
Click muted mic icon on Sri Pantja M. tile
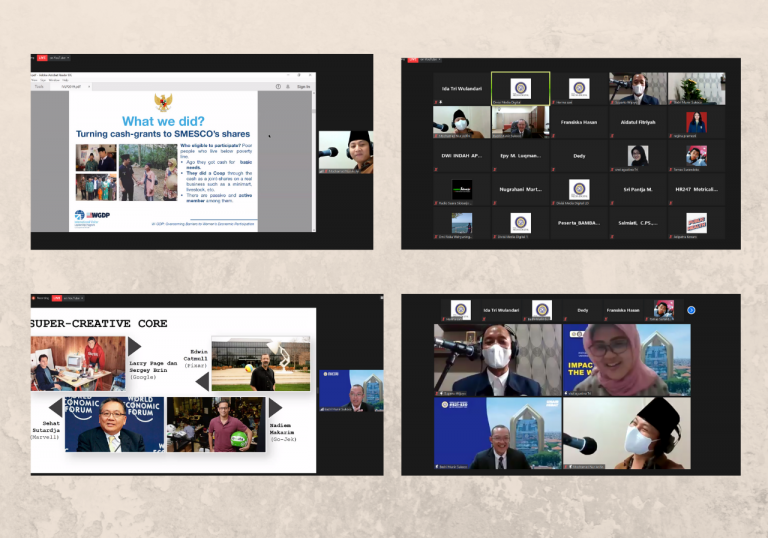pyautogui.click(x=612, y=203)
